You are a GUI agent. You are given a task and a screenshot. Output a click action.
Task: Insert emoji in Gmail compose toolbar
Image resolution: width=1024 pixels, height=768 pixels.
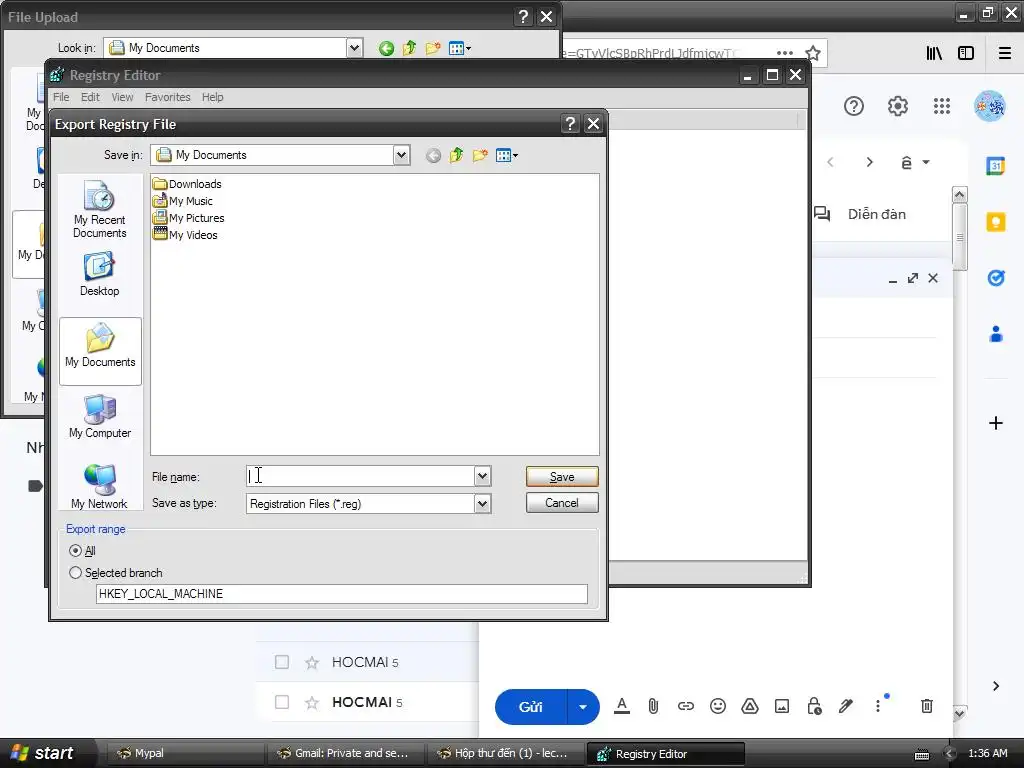[x=718, y=706]
